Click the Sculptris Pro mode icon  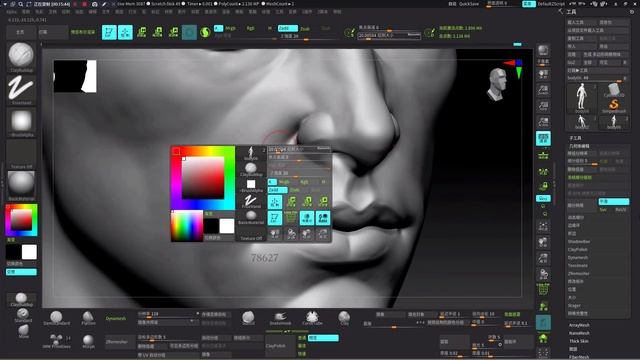click(x=205, y=32)
